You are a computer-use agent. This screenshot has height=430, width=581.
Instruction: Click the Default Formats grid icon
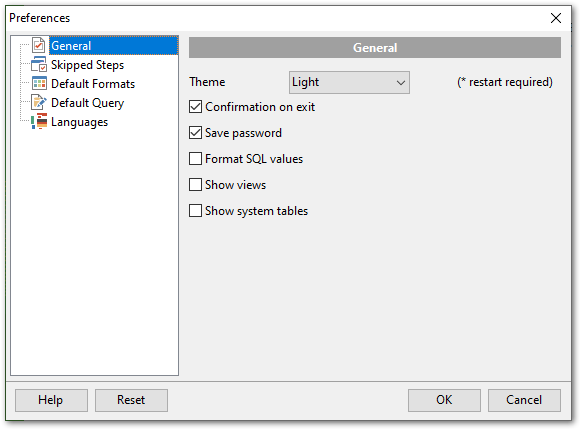[39, 83]
